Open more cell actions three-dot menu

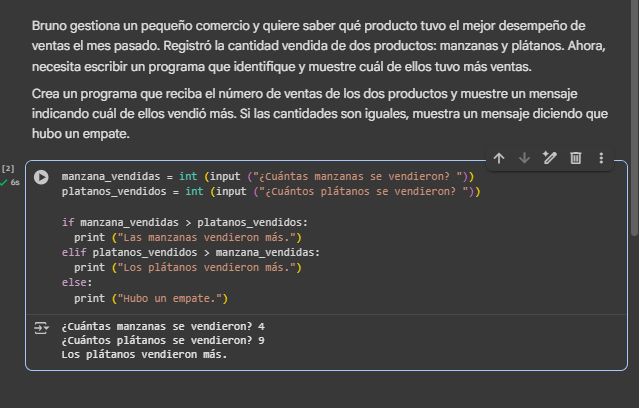[x=601, y=158]
